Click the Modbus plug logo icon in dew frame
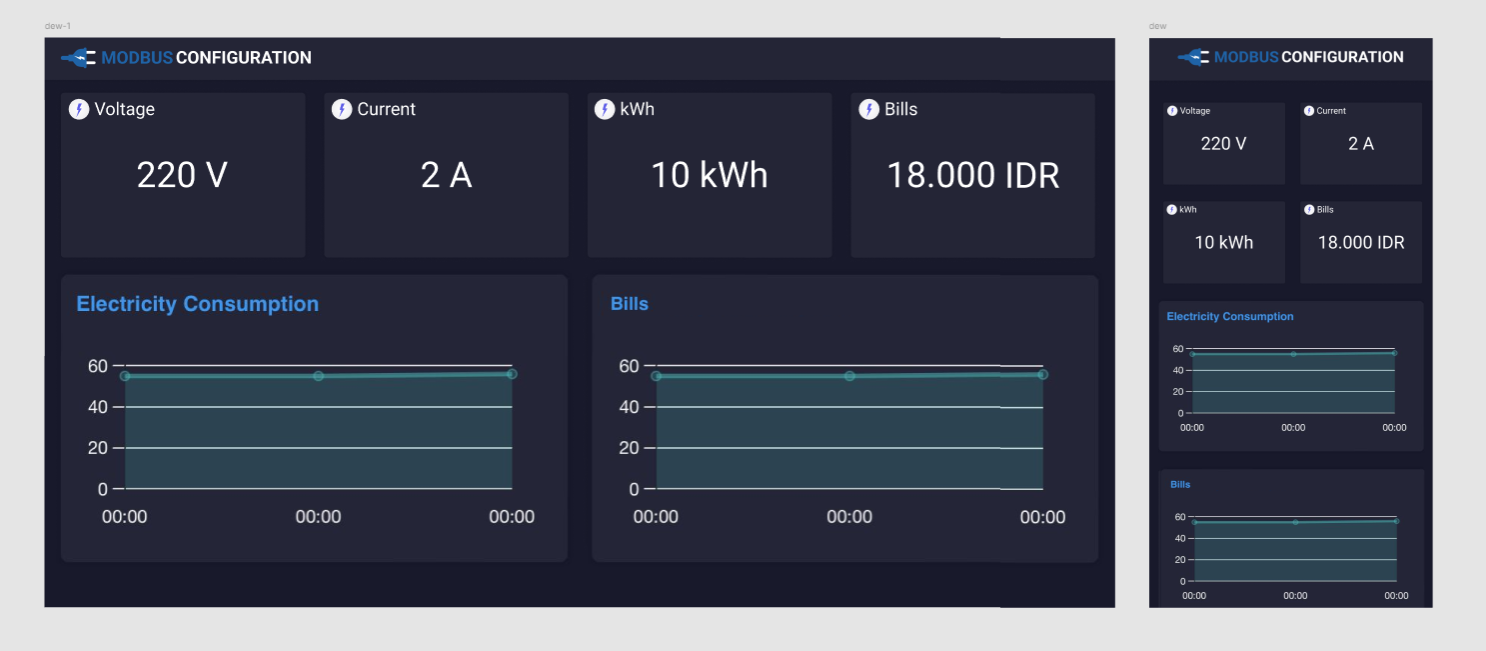 click(1193, 58)
